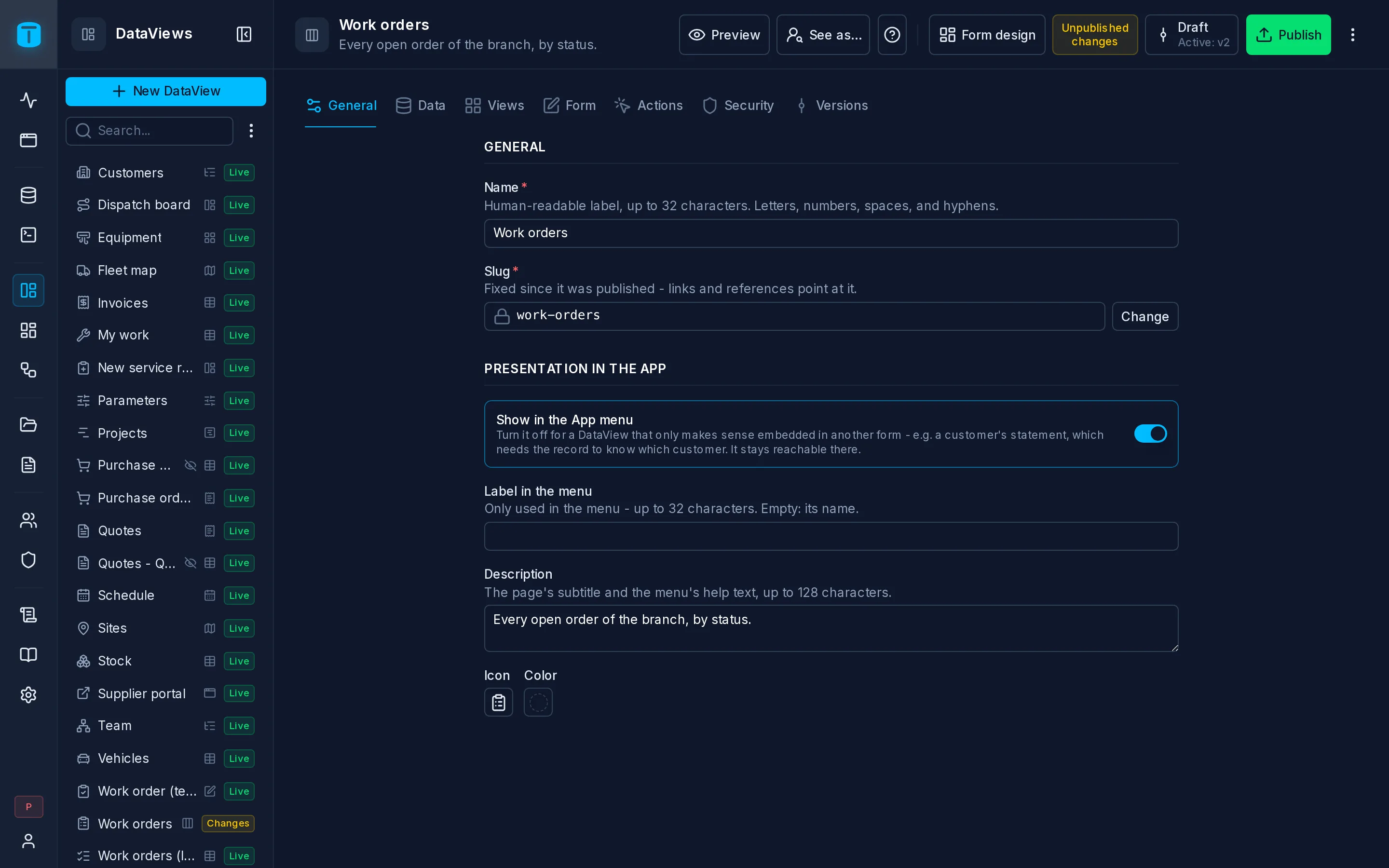Select Supplier portal in the list

(x=165, y=693)
